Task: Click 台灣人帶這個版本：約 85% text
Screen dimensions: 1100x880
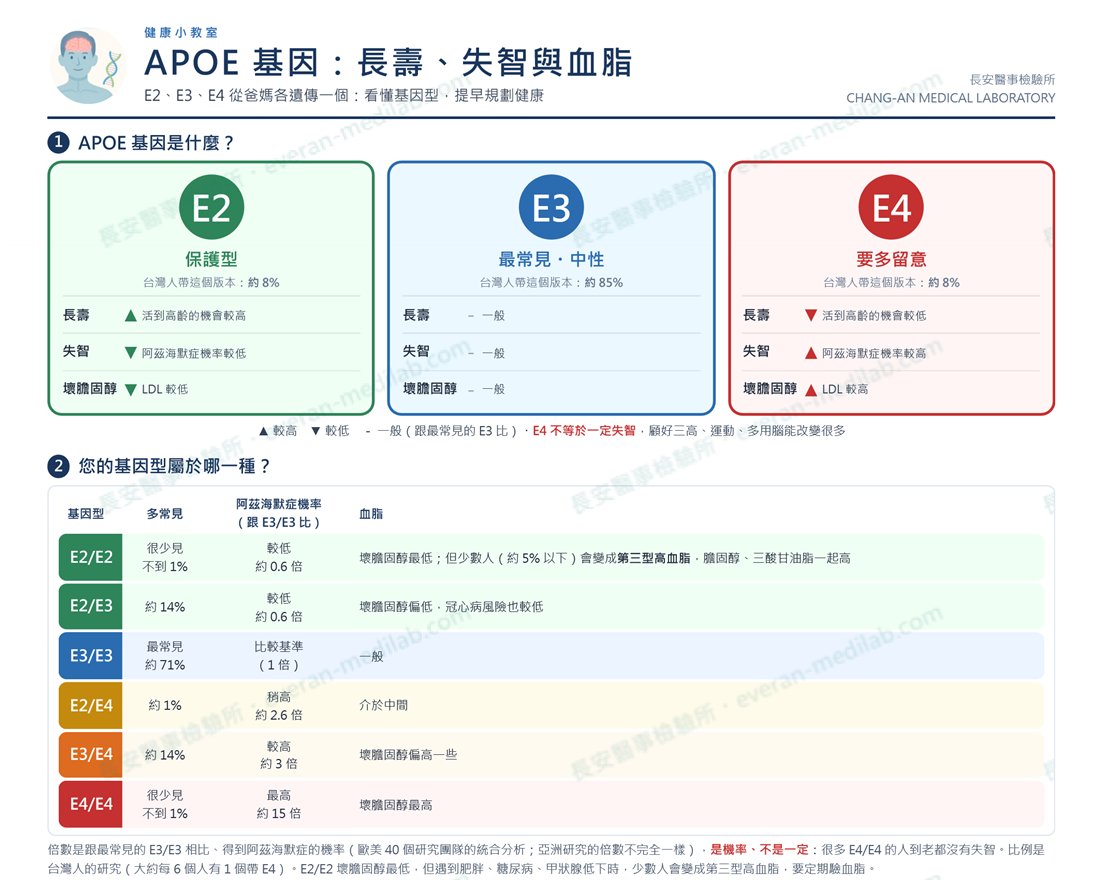Action: 551,283
